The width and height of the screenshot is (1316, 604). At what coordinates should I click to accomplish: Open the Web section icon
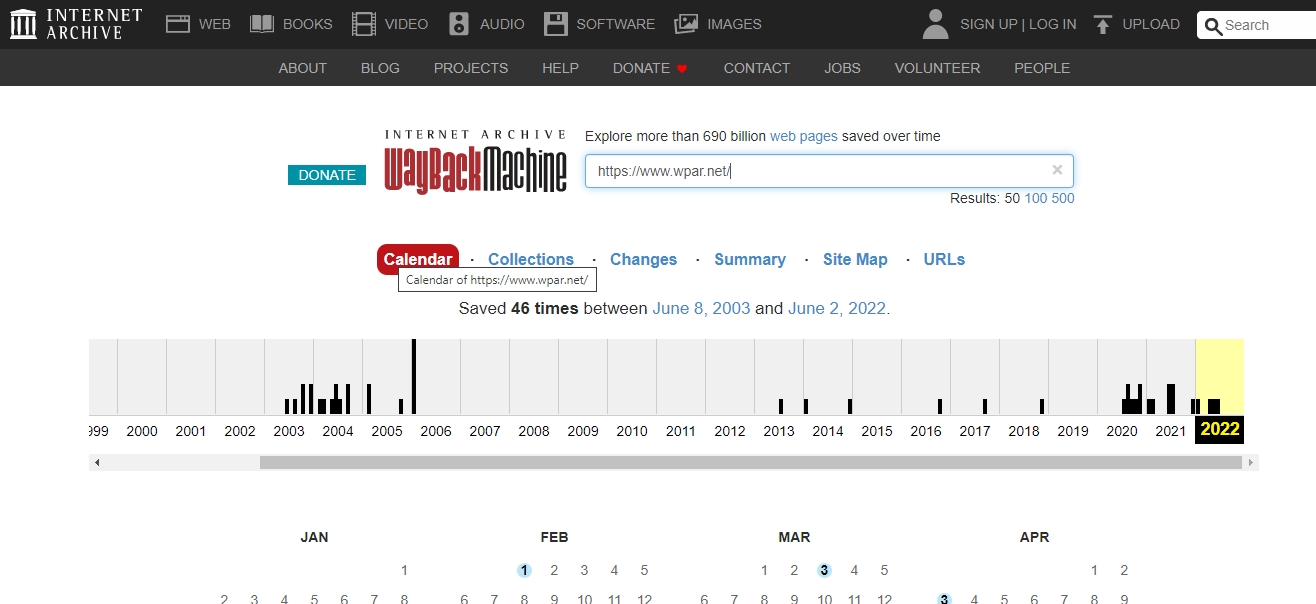coord(178,24)
